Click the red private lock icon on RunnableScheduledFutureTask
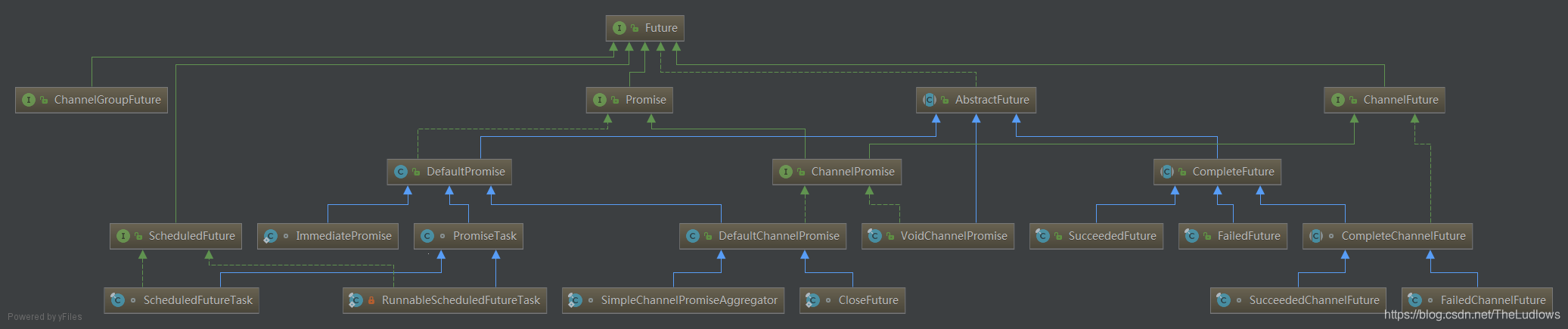Screen dimensions: 1568x329 tap(371, 300)
